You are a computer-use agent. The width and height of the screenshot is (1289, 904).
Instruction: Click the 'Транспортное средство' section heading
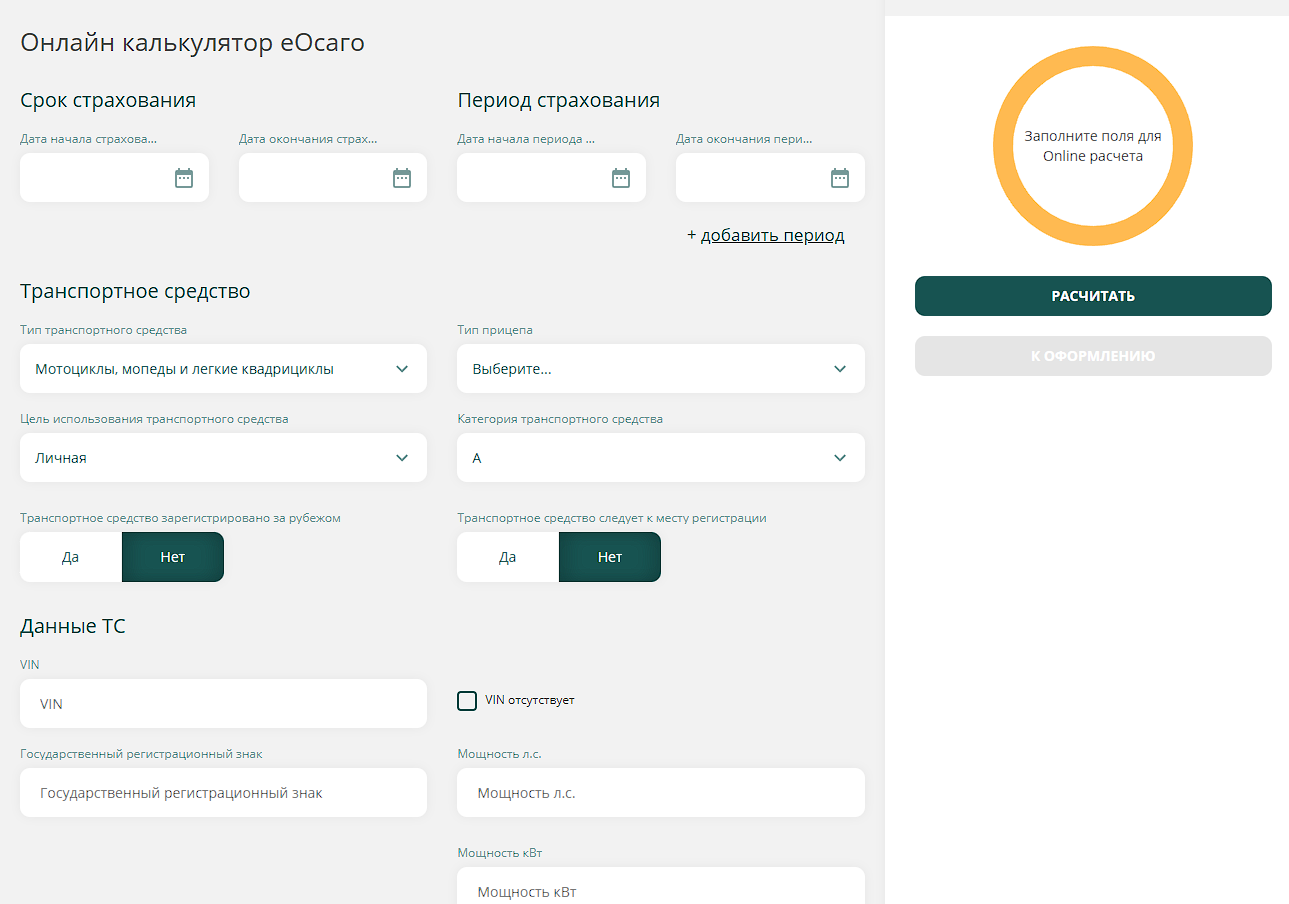tap(135, 291)
